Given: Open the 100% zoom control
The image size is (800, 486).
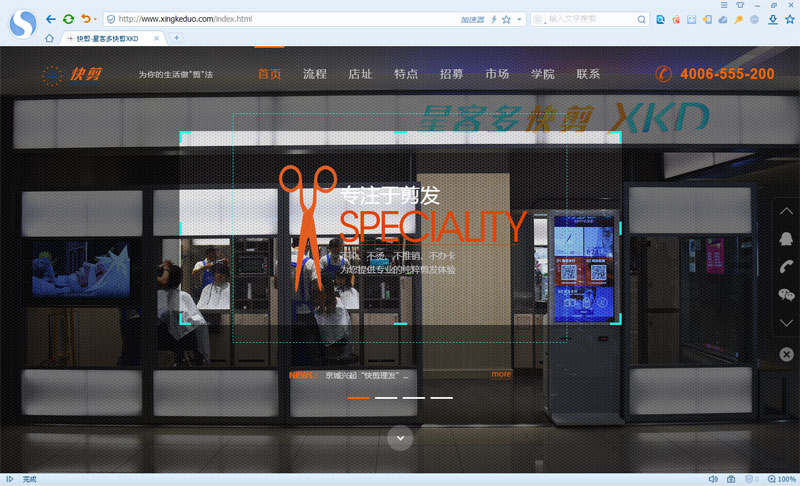Looking at the screenshot, I should pos(782,479).
